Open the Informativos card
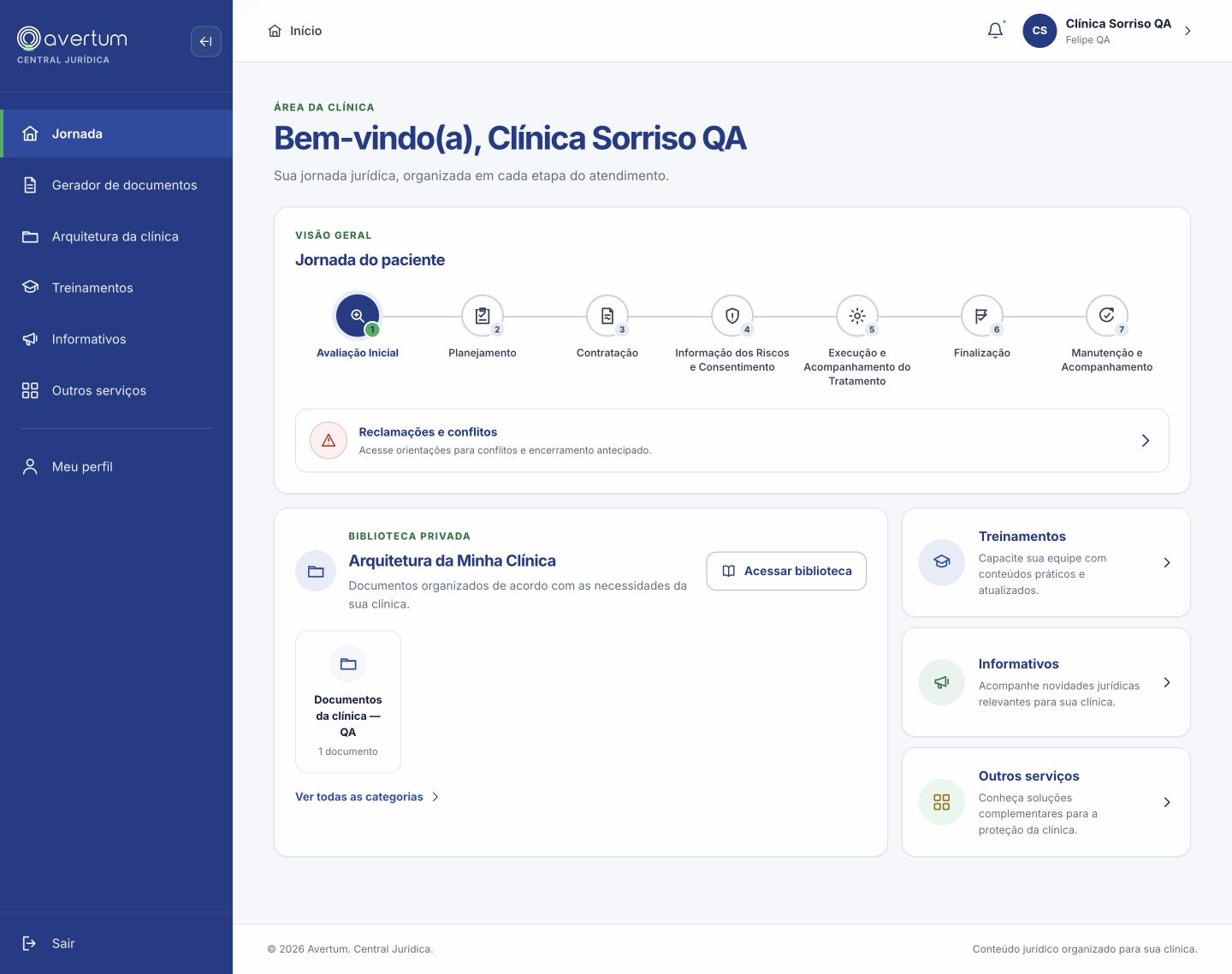This screenshot has width=1232, height=974. (x=1046, y=682)
